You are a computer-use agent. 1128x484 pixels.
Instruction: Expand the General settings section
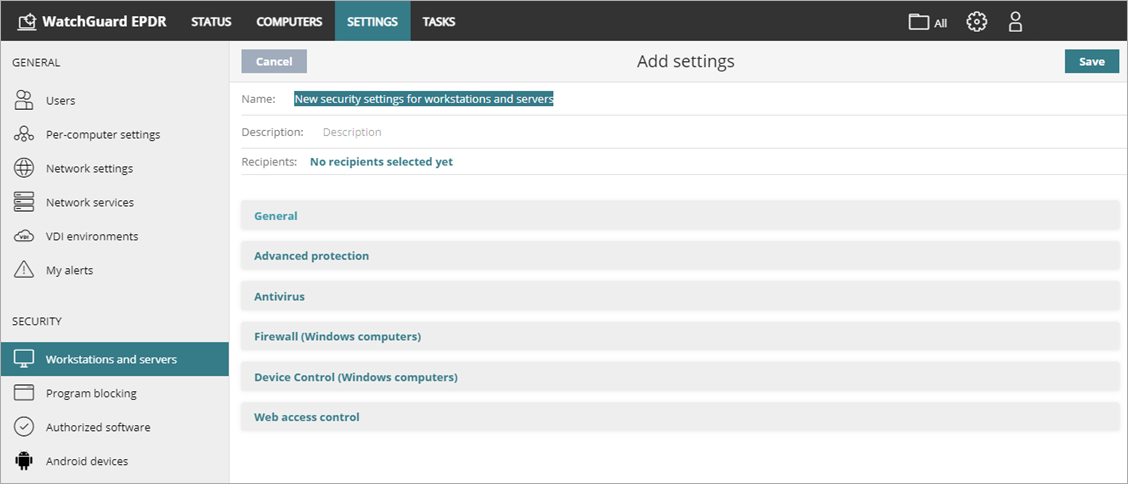tap(276, 216)
